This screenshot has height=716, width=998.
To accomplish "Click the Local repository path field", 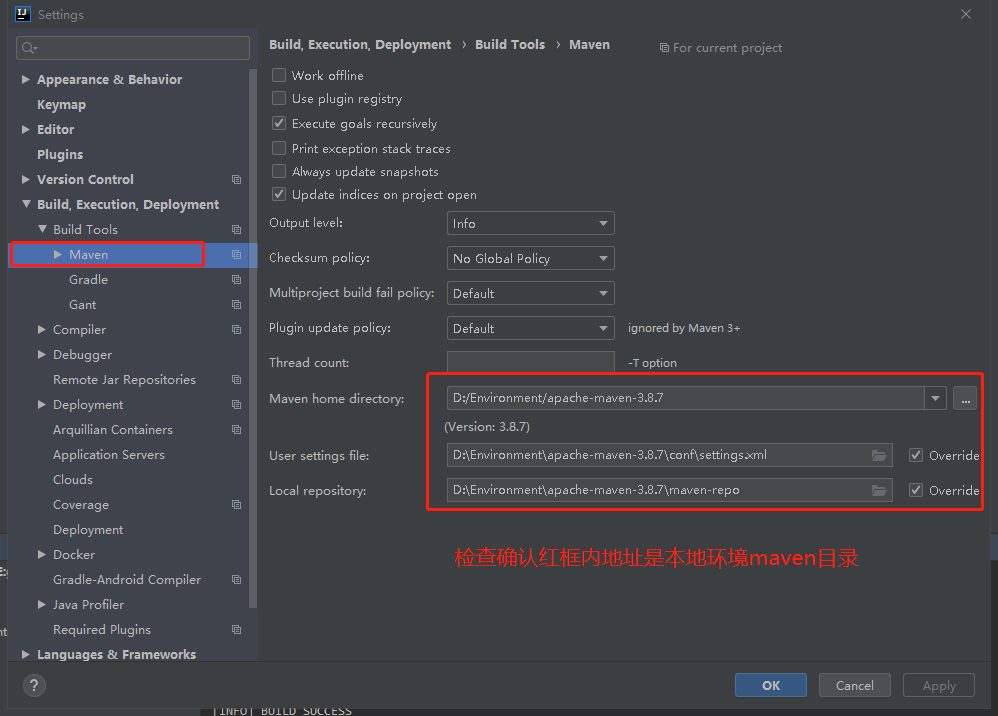I will pyautogui.click(x=670, y=490).
